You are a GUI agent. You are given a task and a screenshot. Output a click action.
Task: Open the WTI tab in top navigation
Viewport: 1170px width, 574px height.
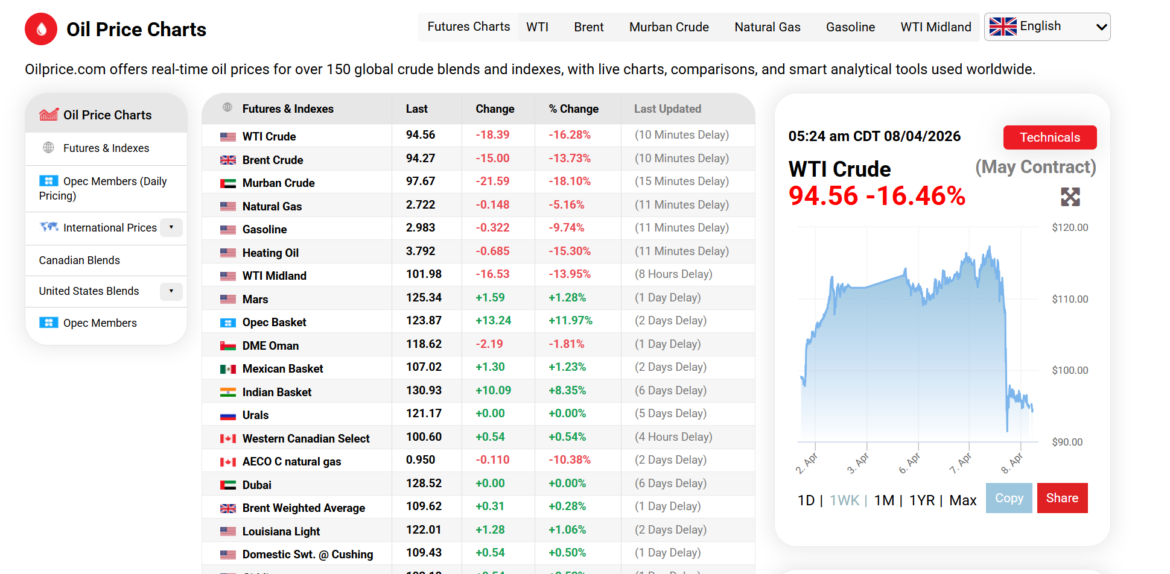pyautogui.click(x=537, y=27)
